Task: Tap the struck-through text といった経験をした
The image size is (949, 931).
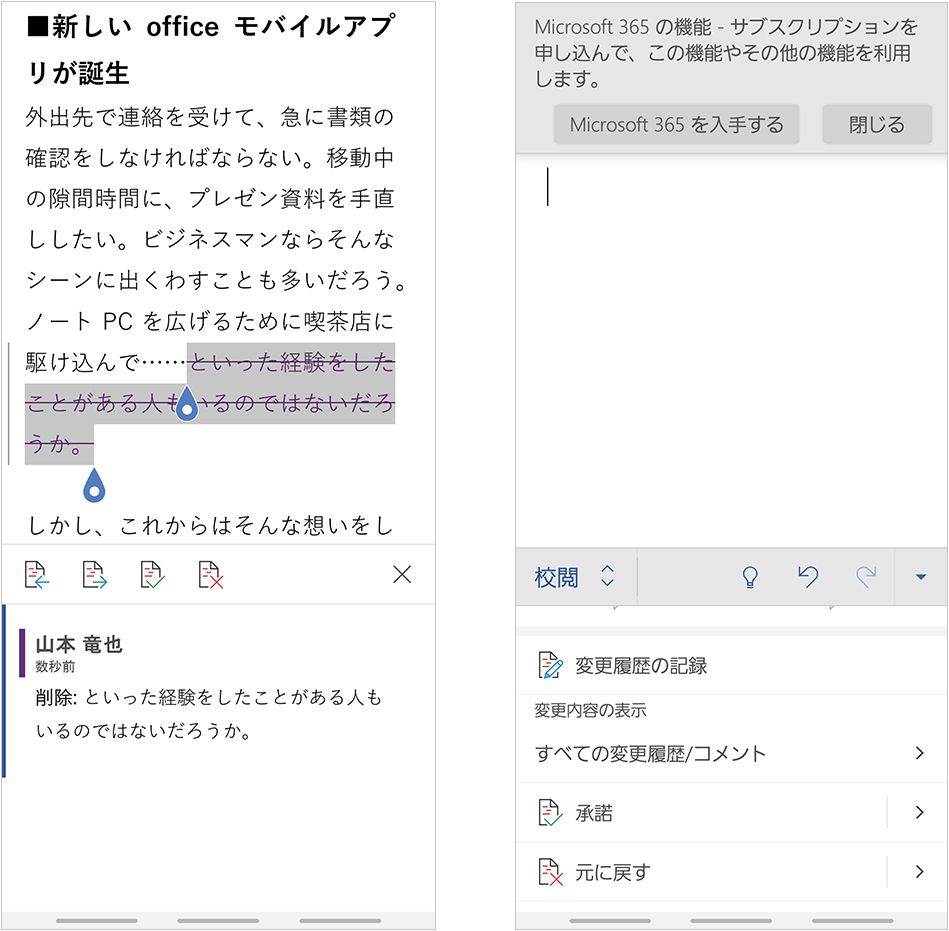Action: pyautogui.click(x=291, y=363)
